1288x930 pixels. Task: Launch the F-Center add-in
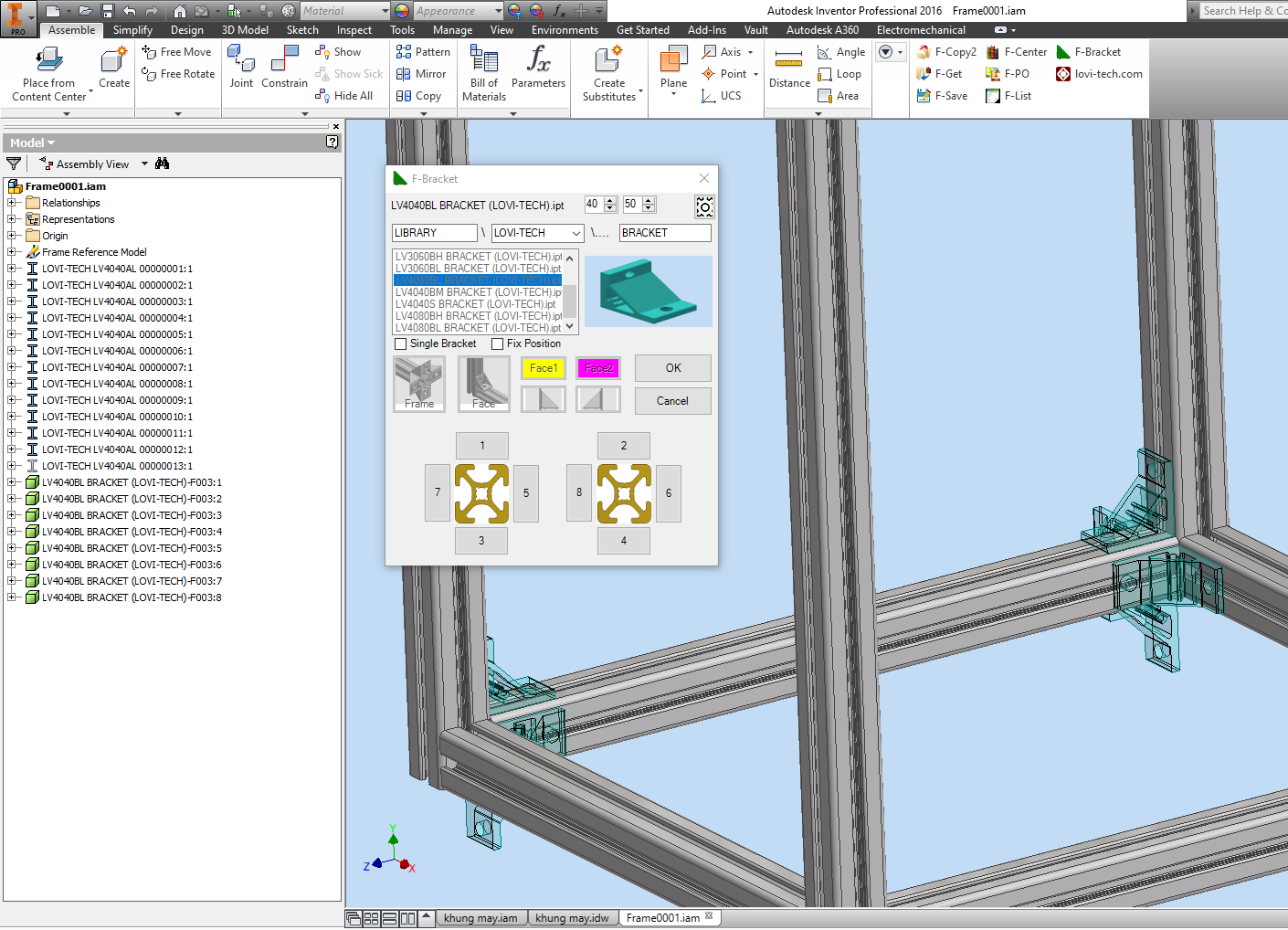1016,52
